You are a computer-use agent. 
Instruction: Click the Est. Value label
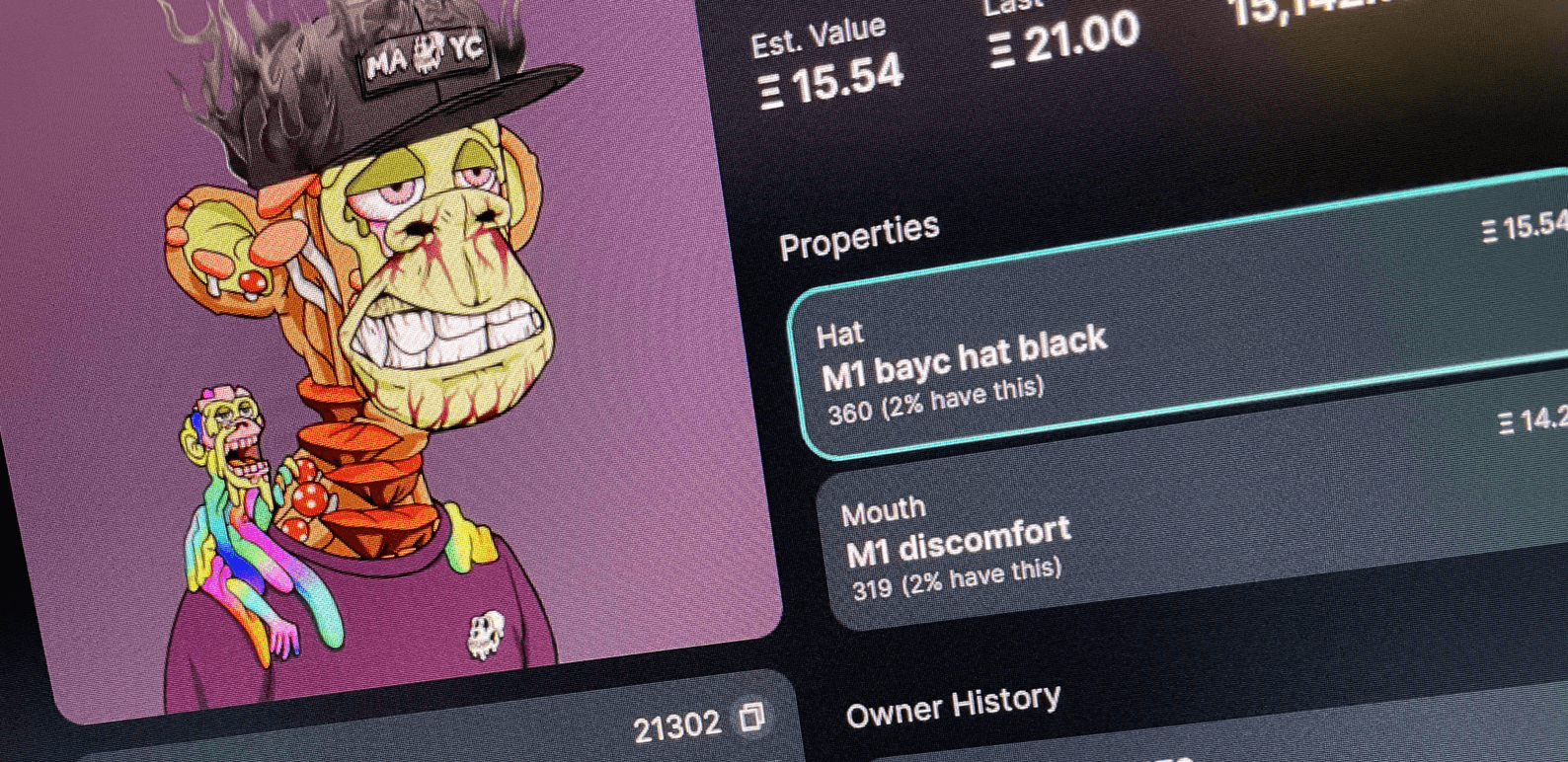tap(819, 38)
